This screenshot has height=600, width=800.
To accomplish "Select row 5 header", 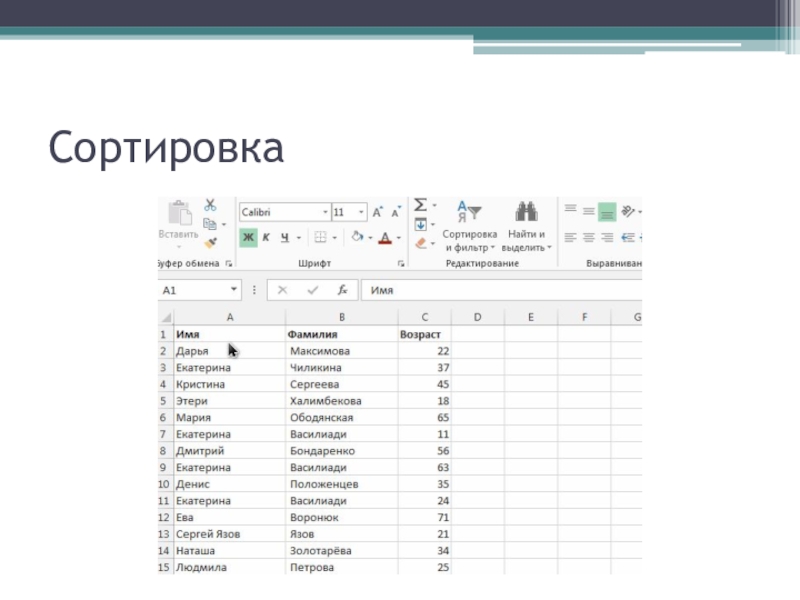I will (x=163, y=401).
